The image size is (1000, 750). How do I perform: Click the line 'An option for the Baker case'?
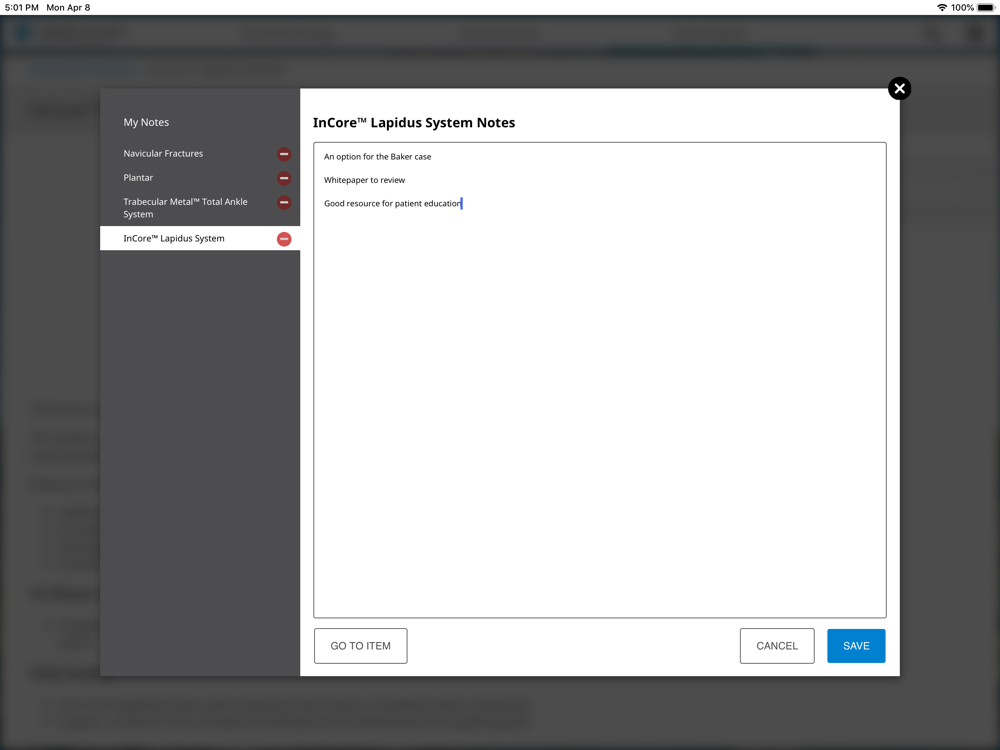[x=378, y=157]
